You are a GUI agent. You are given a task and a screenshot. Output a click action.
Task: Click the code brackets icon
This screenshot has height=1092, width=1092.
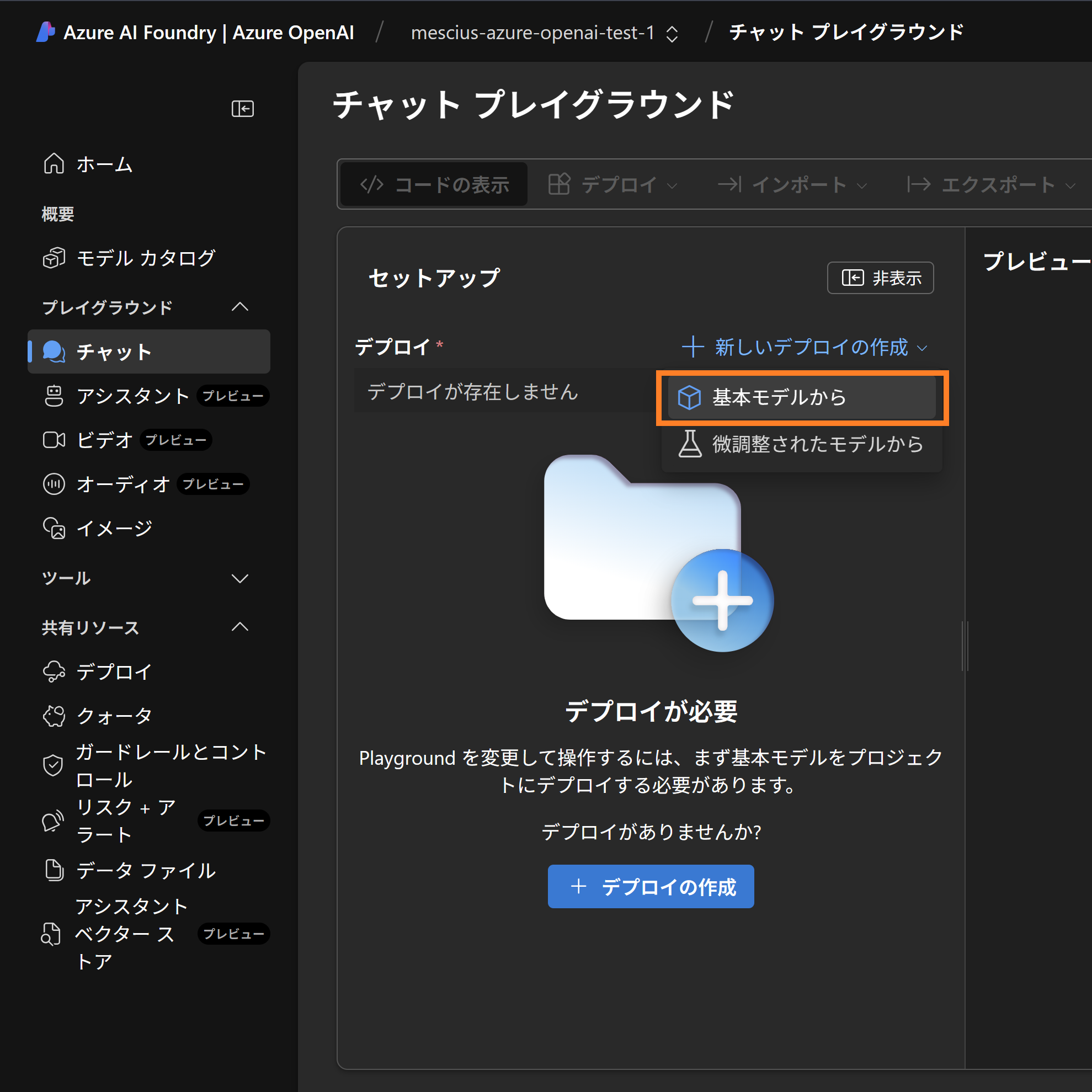point(372,184)
